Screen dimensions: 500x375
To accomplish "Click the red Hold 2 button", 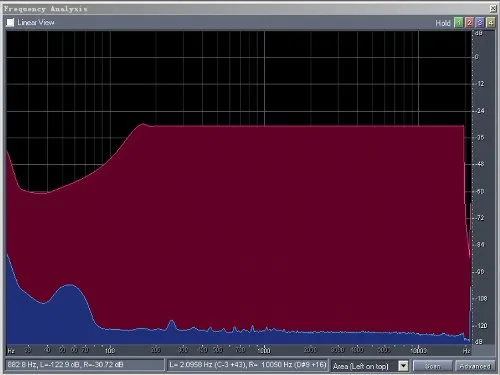I will point(469,23).
